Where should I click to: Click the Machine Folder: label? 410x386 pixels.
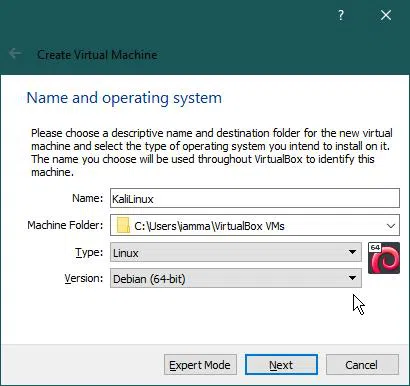pos(65,225)
